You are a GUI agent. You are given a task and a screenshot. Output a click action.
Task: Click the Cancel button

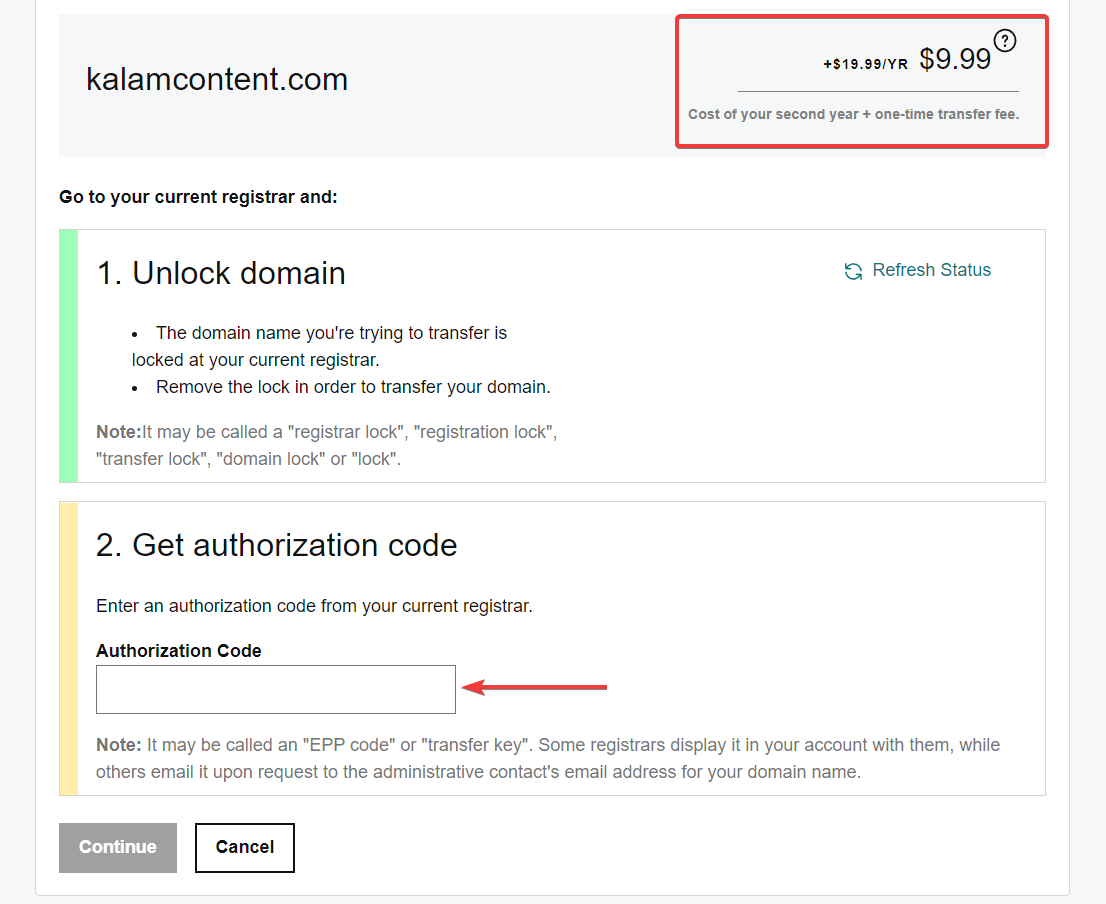[x=244, y=847]
